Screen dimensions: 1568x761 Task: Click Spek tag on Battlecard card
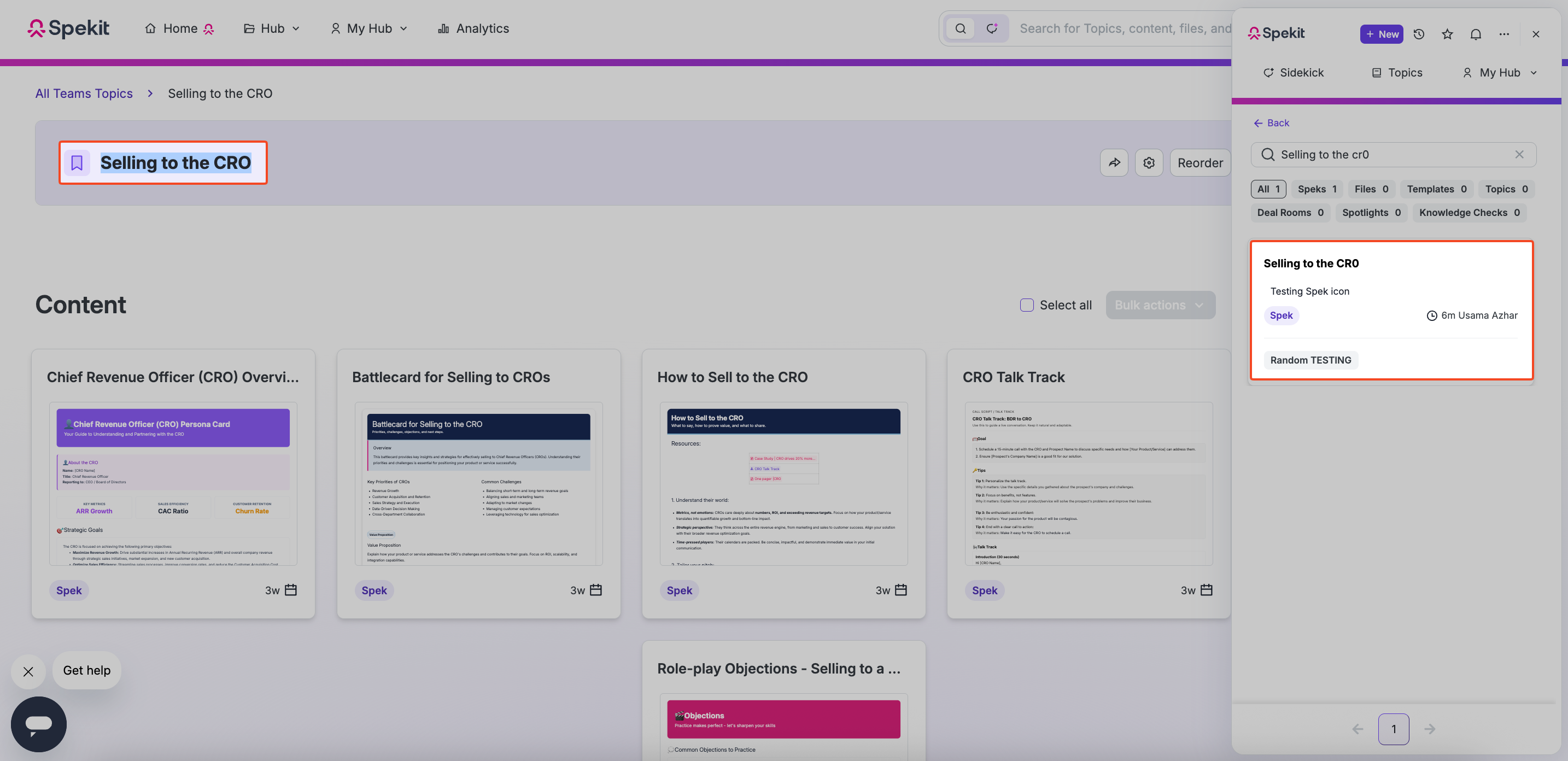pyautogui.click(x=375, y=590)
